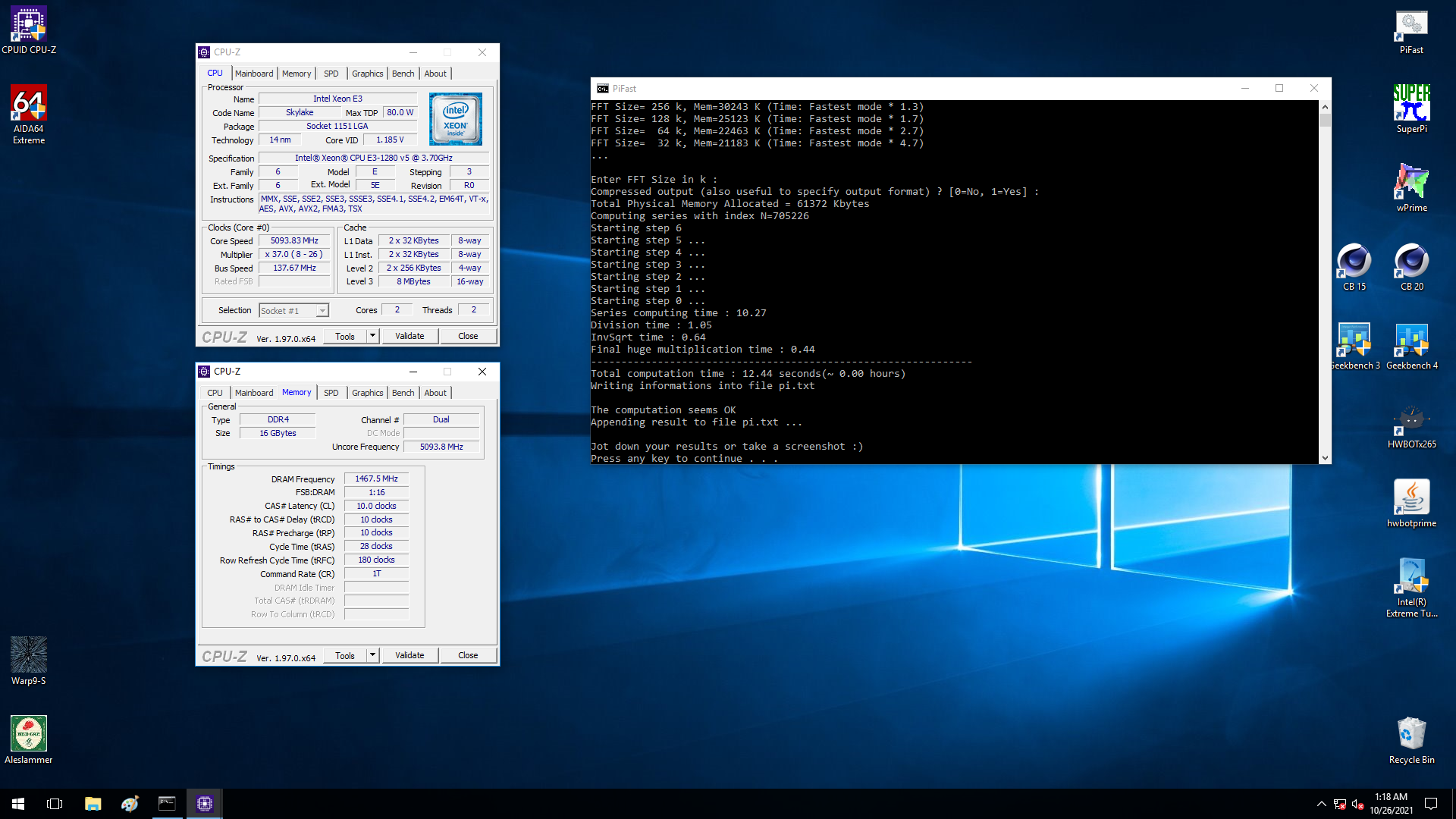Open Warp9-S desktop icon
The image size is (1456, 819).
[x=29, y=661]
